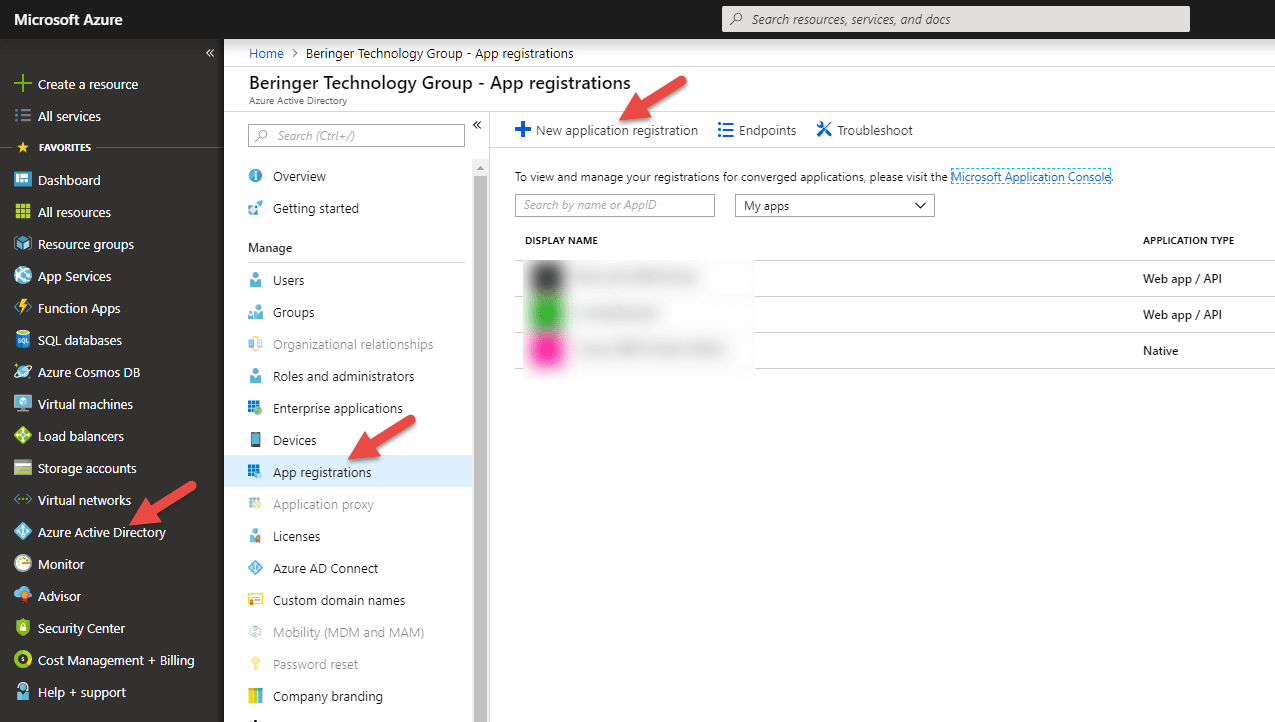Click the Home breadcrumb link
The image size is (1275, 722).
click(266, 53)
